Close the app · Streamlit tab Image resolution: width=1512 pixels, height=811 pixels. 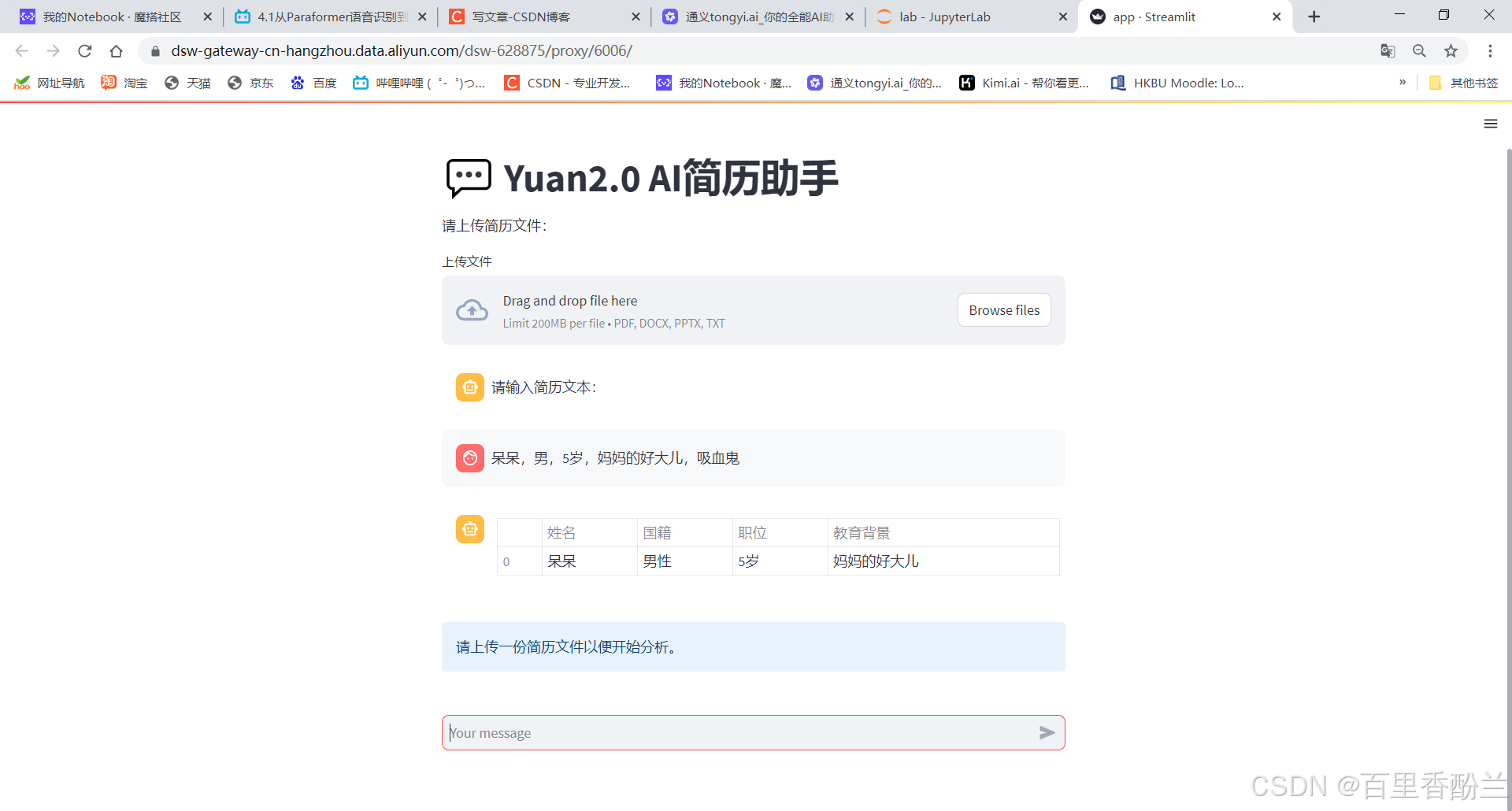pos(1277,17)
